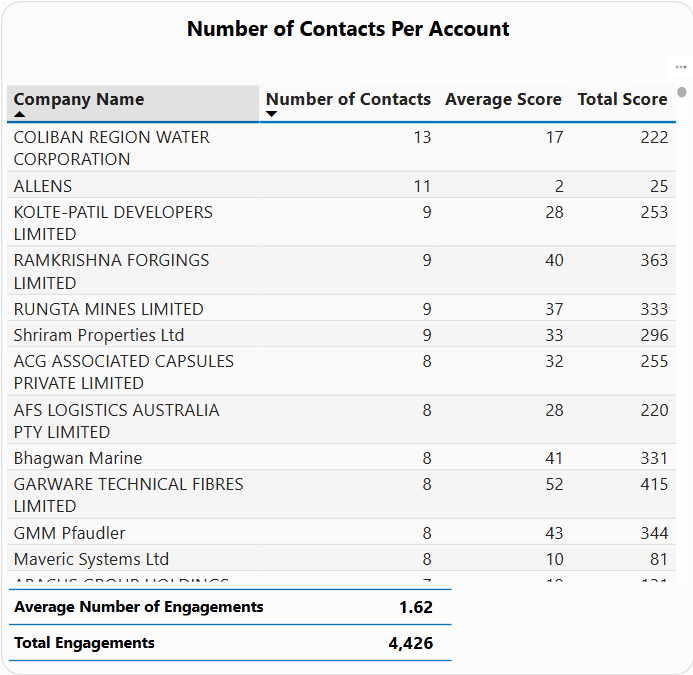Click total score 296 for Shriram Properties
The height and width of the screenshot is (675, 693).
[654, 335]
